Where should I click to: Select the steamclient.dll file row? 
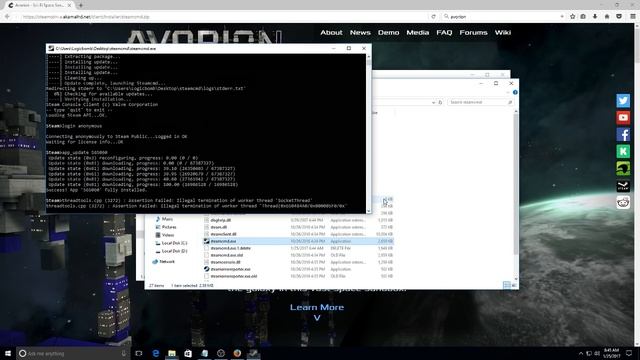pos(298,234)
